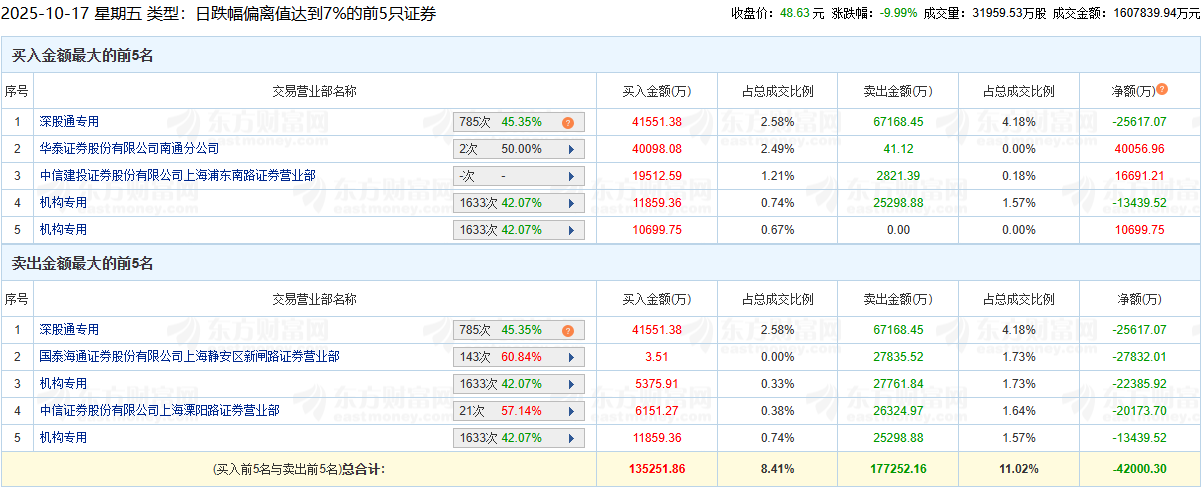The image size is (1202, 488).
Task: Click 深股通专用 name in the buy table
Action: 70,121
